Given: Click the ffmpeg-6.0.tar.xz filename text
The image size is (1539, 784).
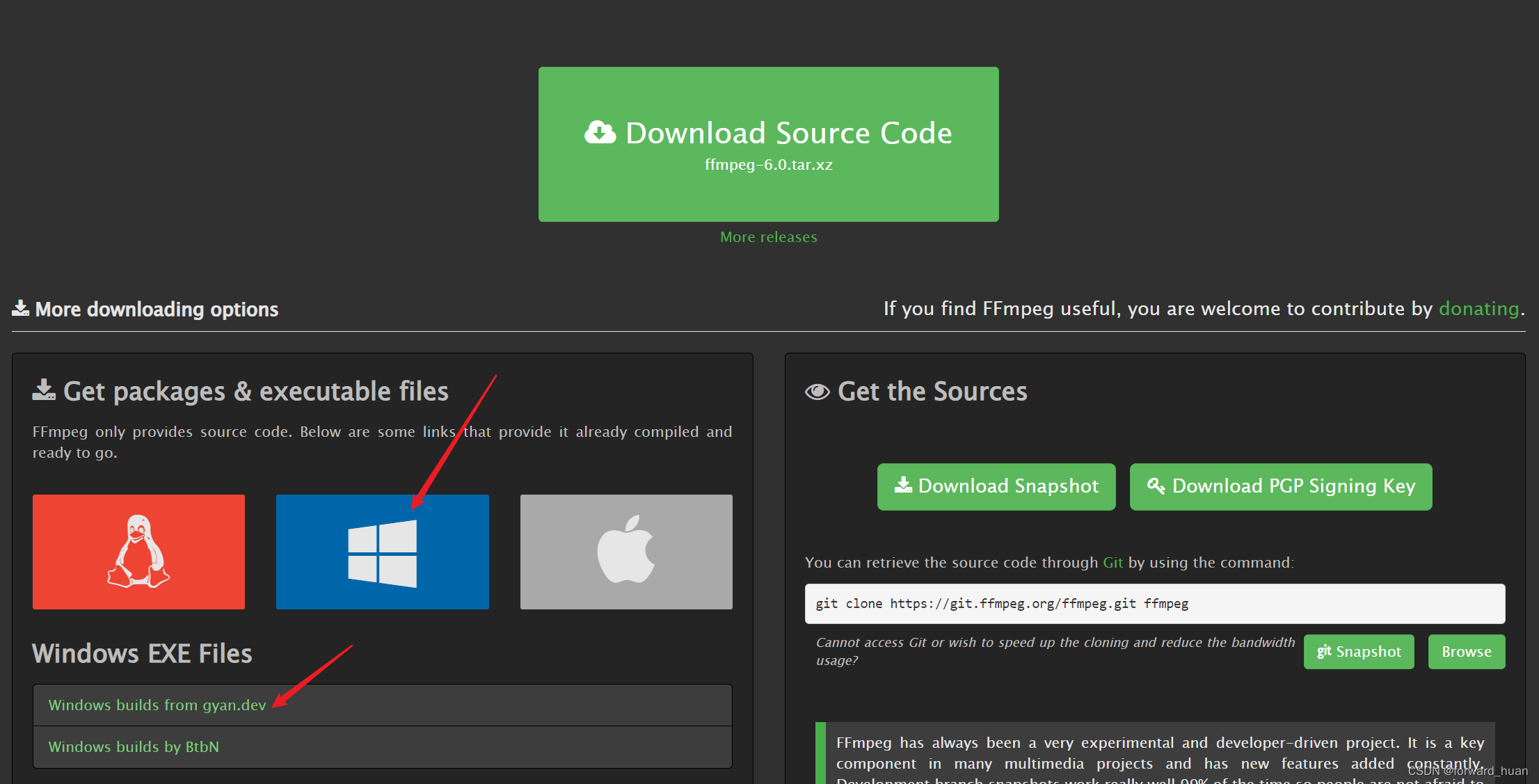Looking at the screenshot, I should point(768,165).
